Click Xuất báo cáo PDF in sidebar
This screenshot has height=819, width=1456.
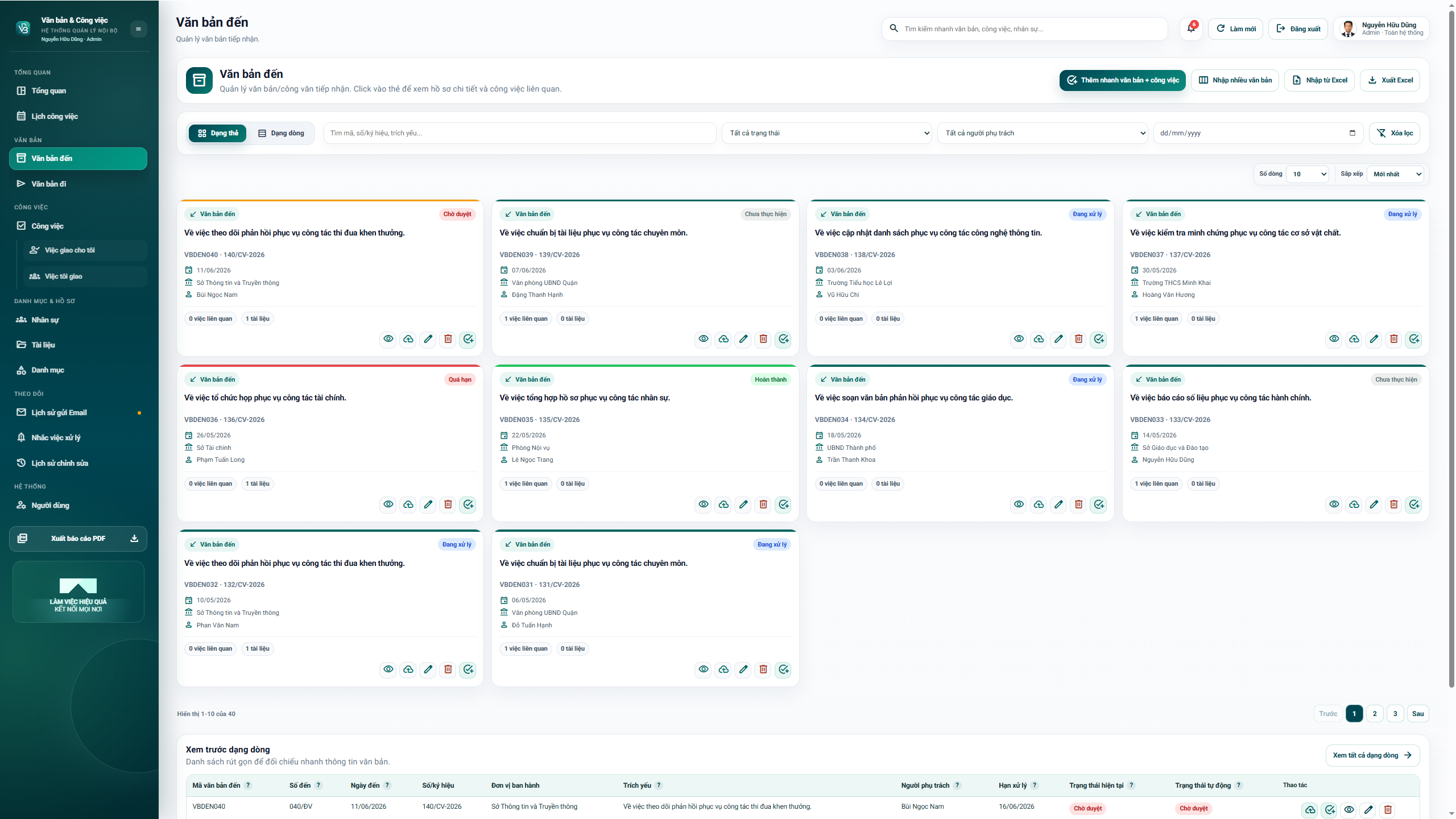tap(78, 539)
